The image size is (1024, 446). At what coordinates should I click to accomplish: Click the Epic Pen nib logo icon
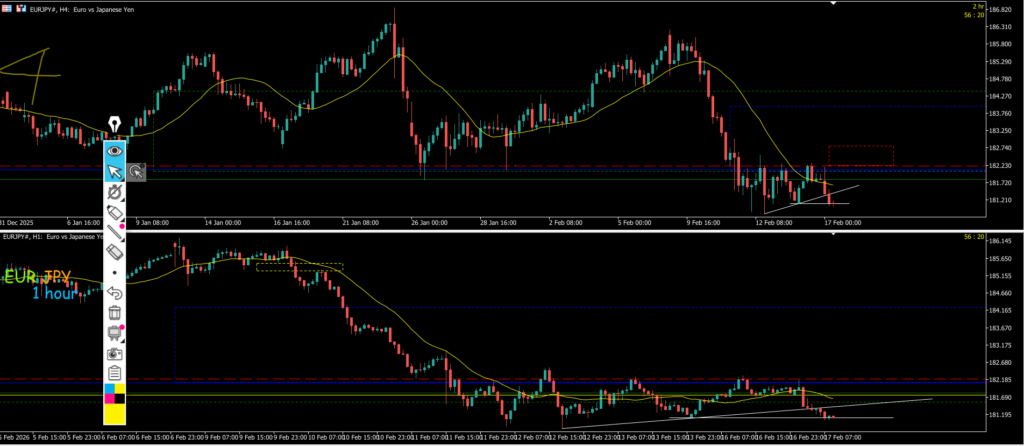point(114,125)
